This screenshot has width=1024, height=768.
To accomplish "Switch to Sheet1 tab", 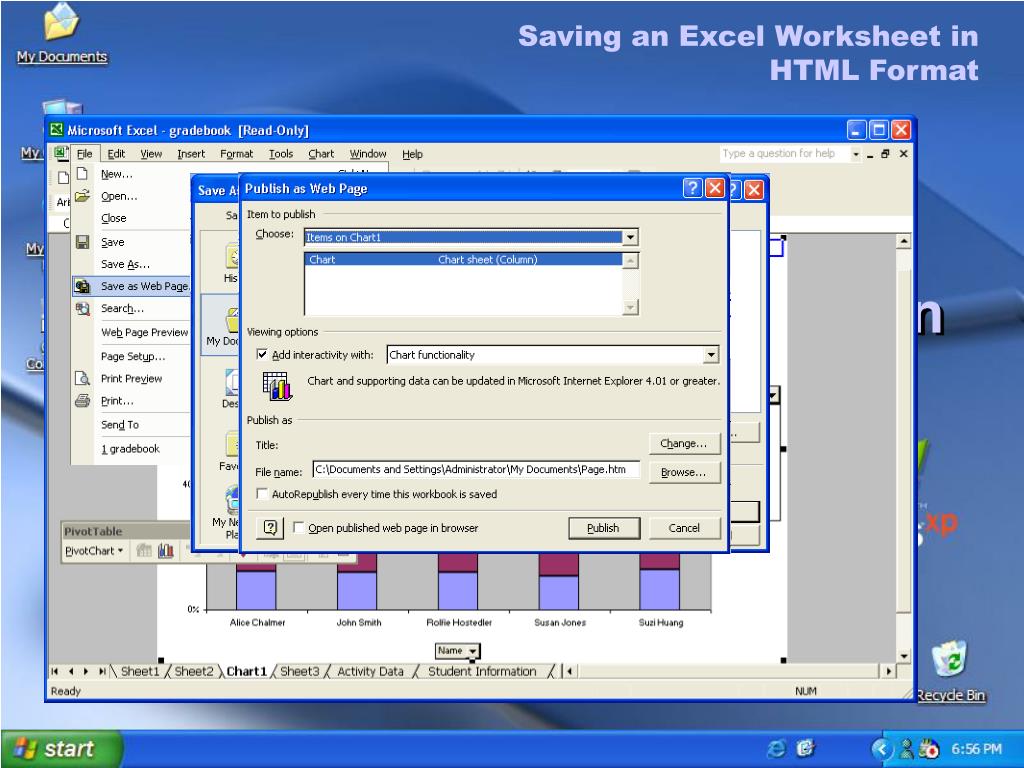I will (140, 671).
